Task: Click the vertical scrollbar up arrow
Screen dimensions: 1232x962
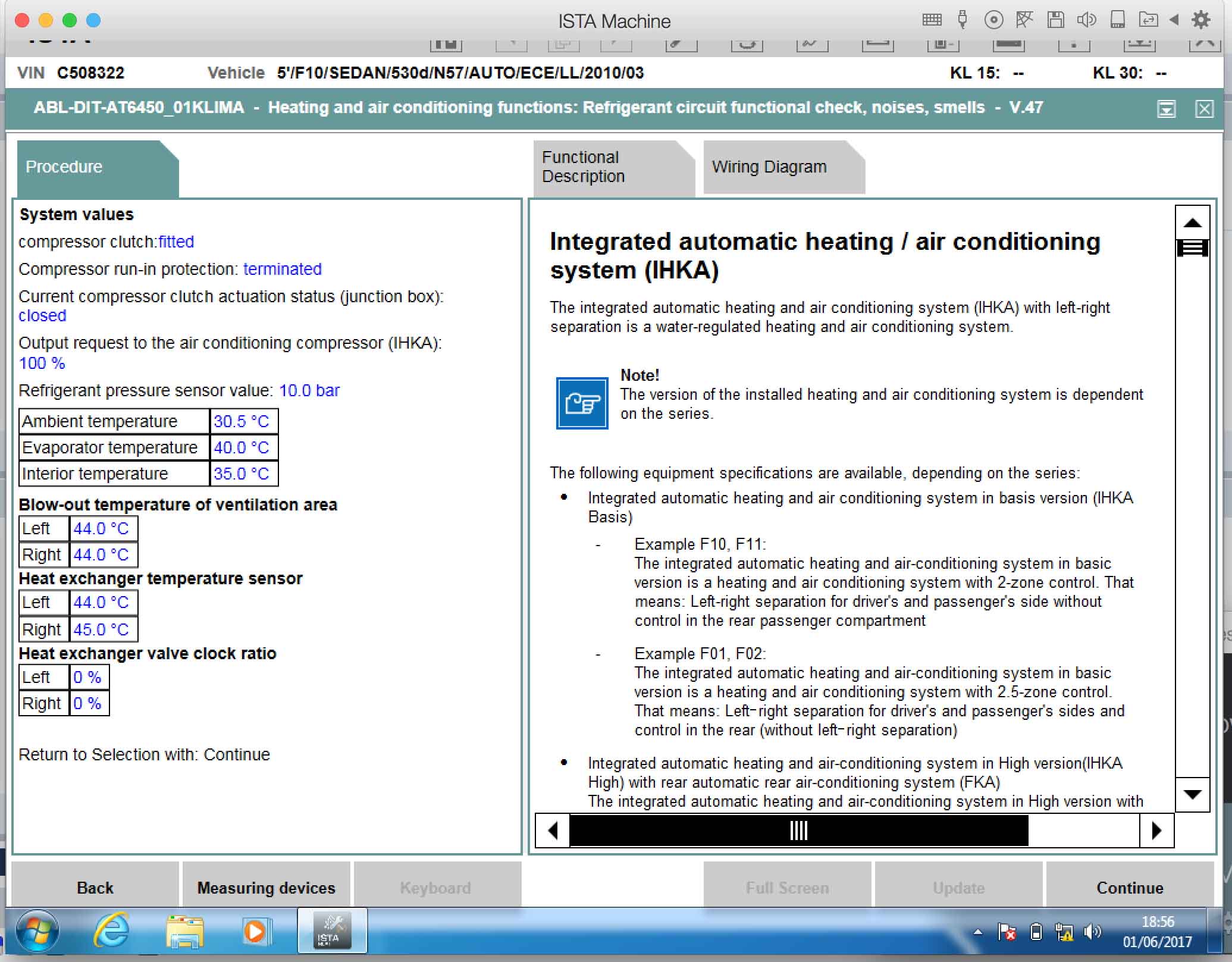Action: [x=1192, y=223]
